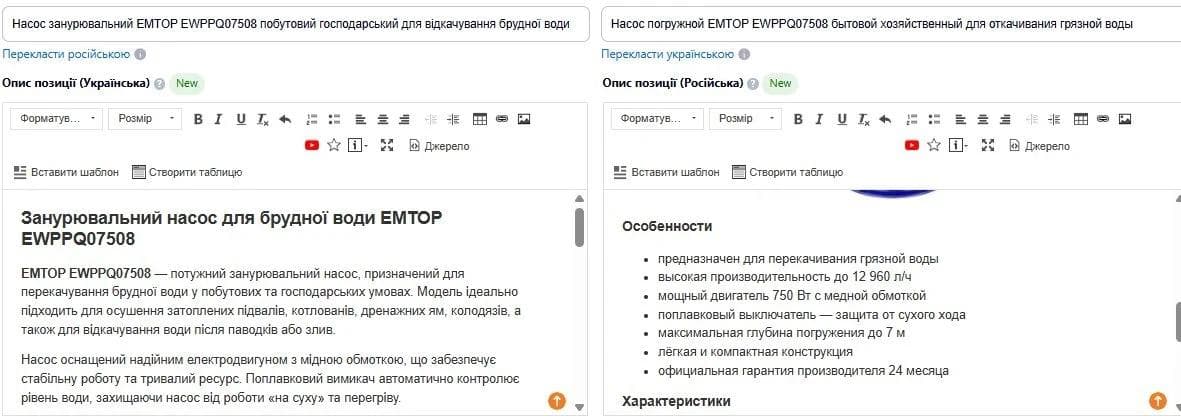This screenshot has width=1181, height=416.
Task: Align text right in the Ukrainian editor
Action: click(404, 119)
